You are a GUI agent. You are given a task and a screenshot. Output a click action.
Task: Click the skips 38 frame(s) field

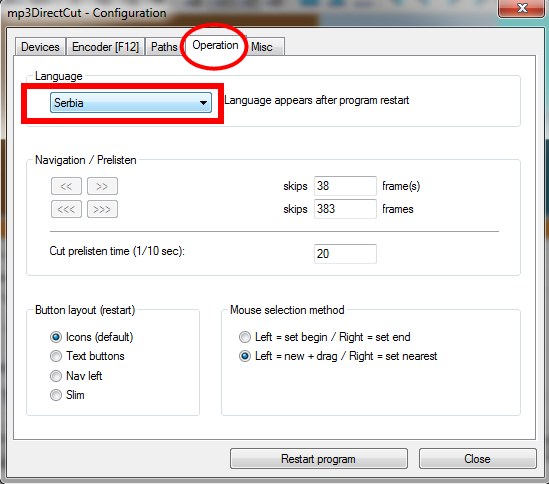[x=345, y=186]
